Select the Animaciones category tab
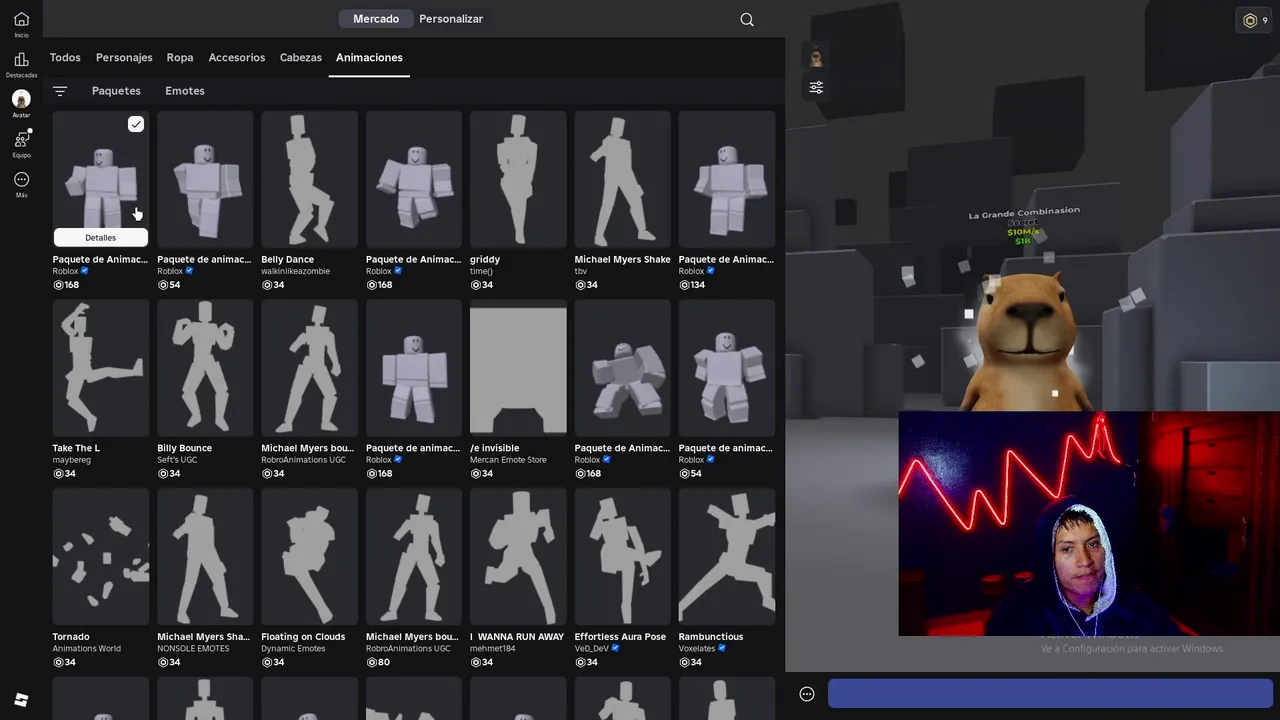This screenshot has width=1280, height=720. 369,58
